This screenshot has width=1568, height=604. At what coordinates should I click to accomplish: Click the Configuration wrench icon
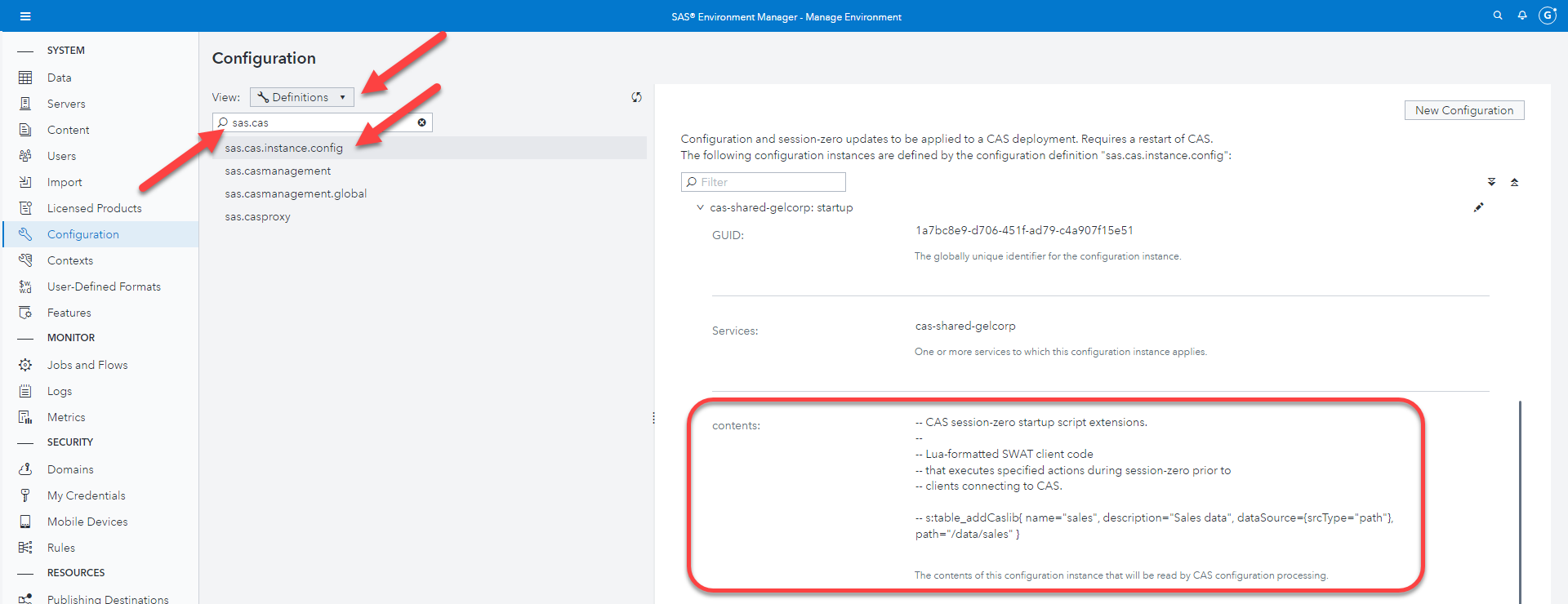point(25,234)
